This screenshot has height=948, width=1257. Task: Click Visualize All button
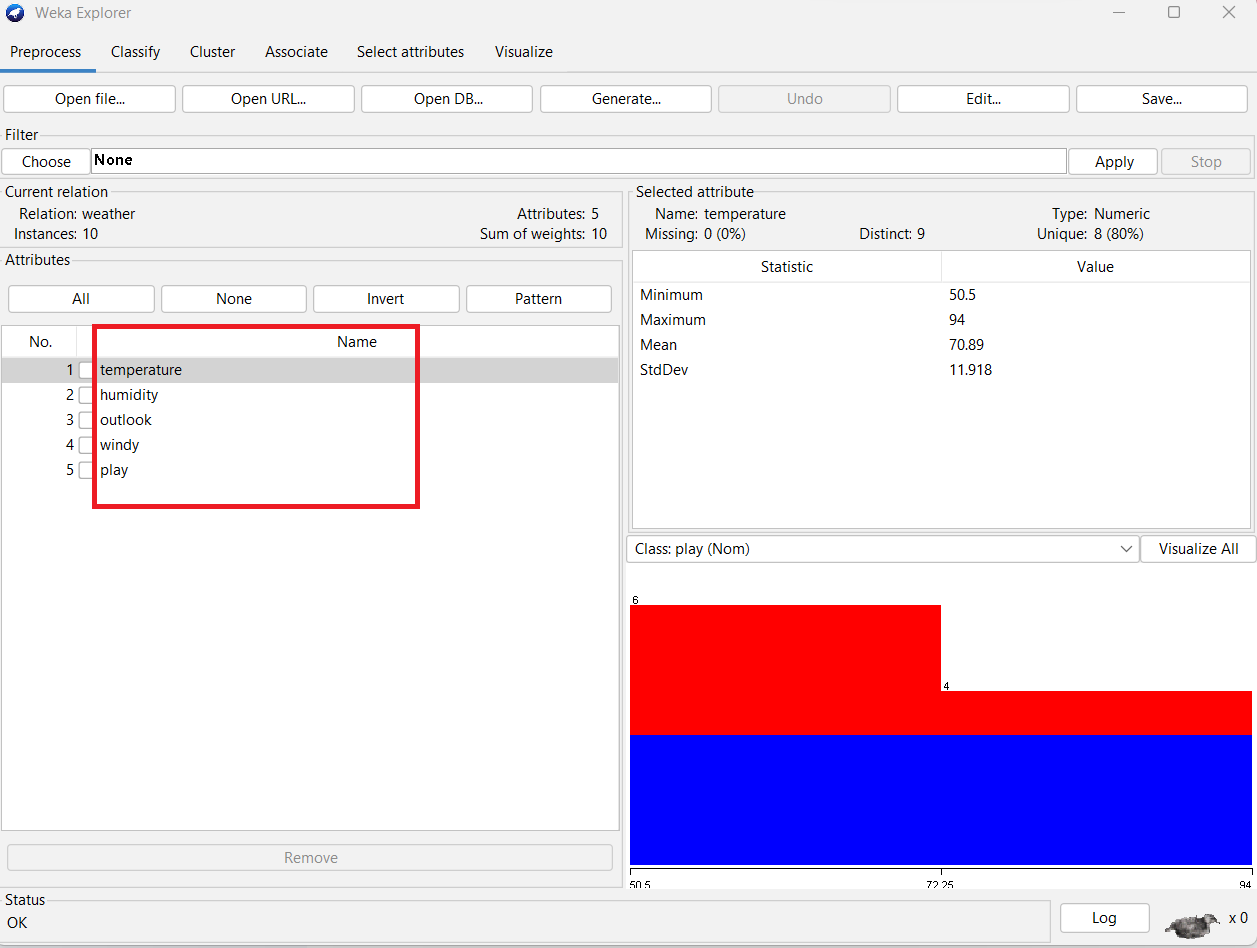click(1198, 549)
